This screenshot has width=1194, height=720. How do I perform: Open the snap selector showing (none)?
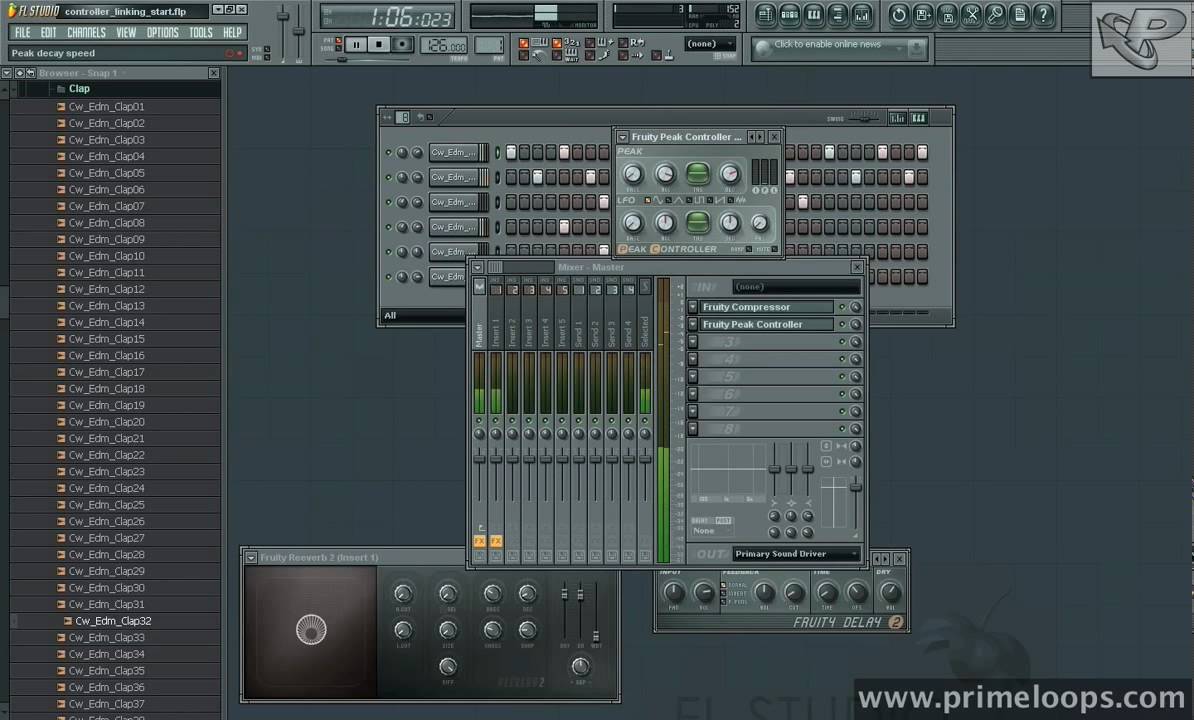pos(709,44)
